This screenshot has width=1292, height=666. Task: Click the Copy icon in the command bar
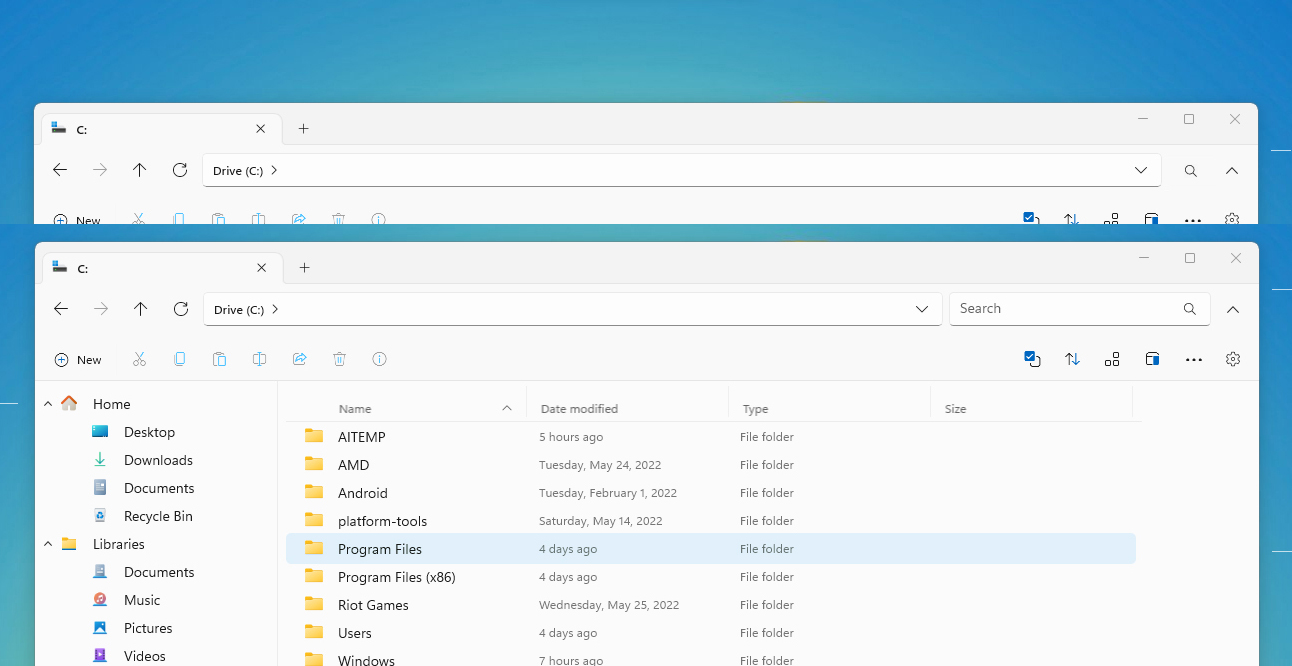(x=179, y=359)
